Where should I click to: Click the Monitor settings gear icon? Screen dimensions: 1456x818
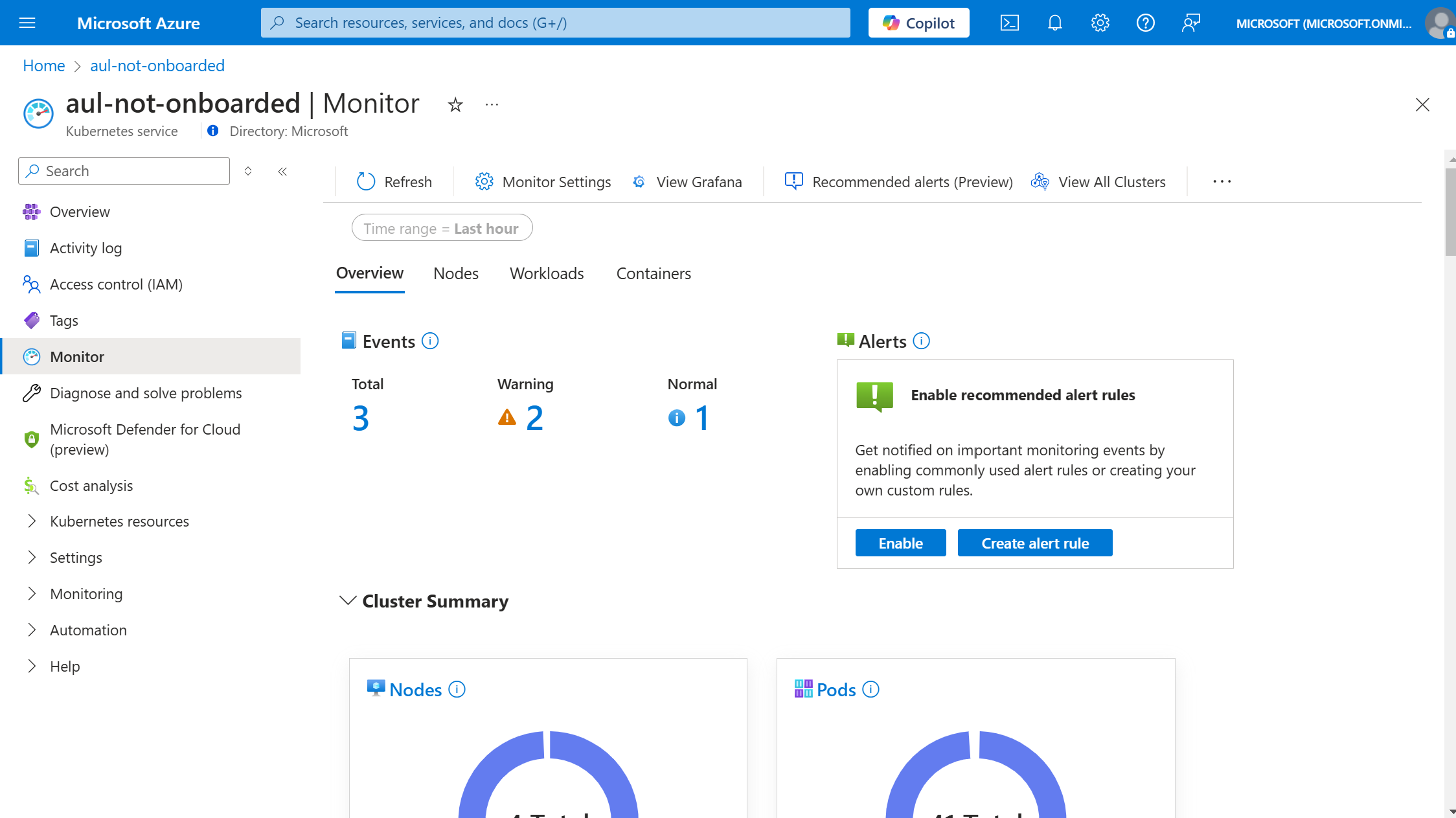[x=484, y=181]
